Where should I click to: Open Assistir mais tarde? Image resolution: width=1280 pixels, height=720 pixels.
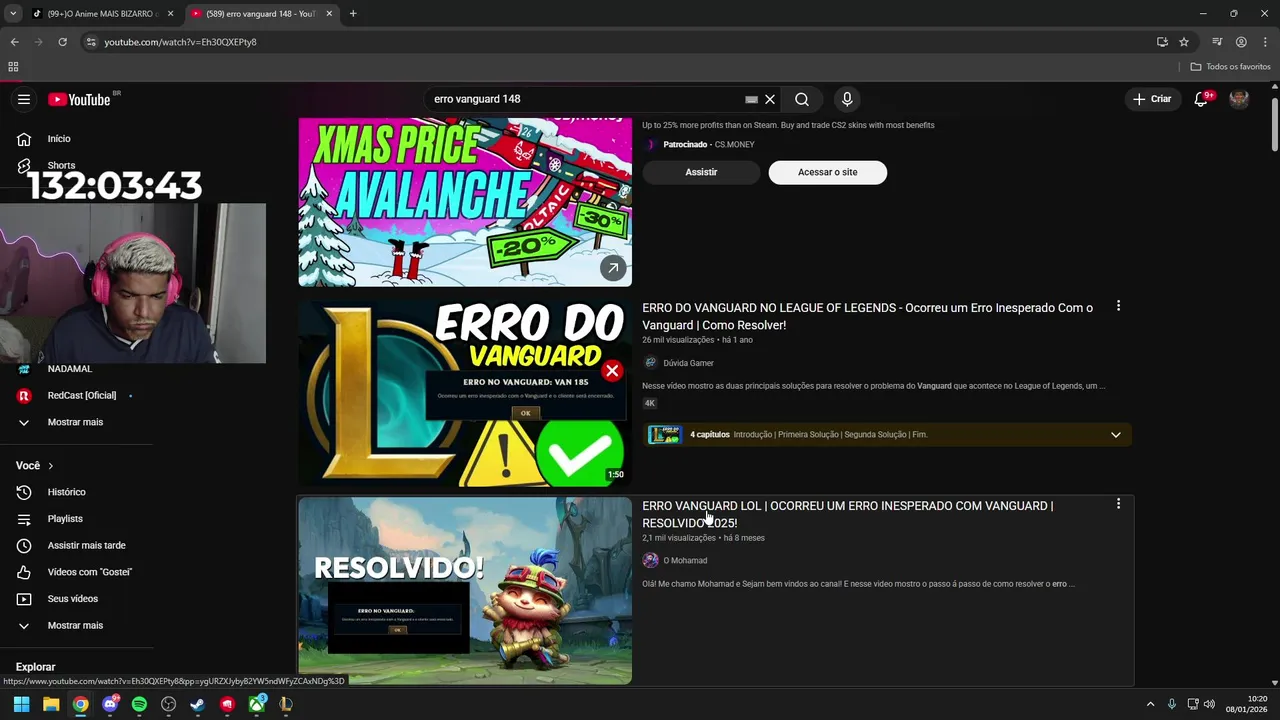pyautogui.click(x=86, y=545)
